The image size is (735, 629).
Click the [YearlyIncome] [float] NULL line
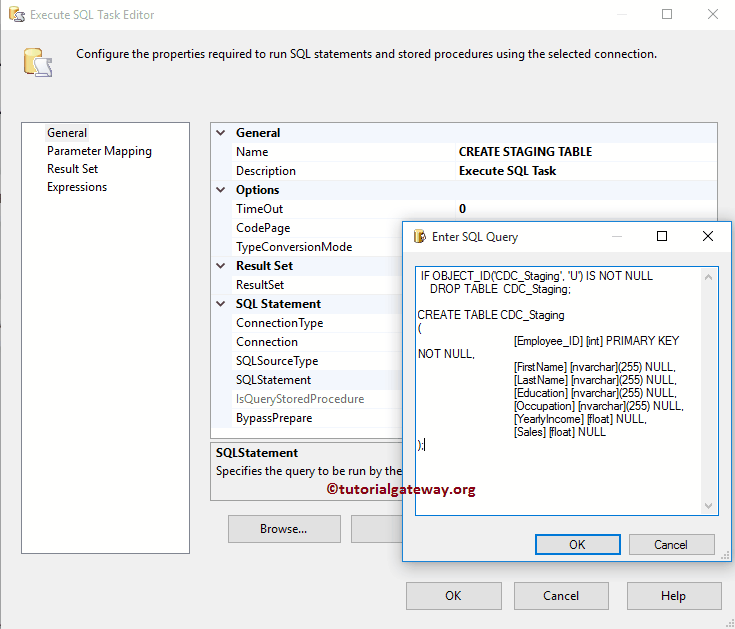[x=580, y=419]
